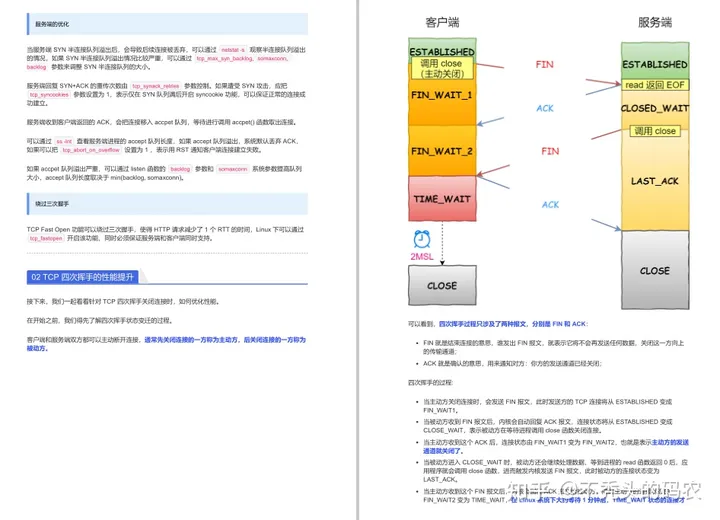Click the bullet starting 当主动方关闭连接时
The height and width of the screenshot is (520, 720).
pos(547,406)
